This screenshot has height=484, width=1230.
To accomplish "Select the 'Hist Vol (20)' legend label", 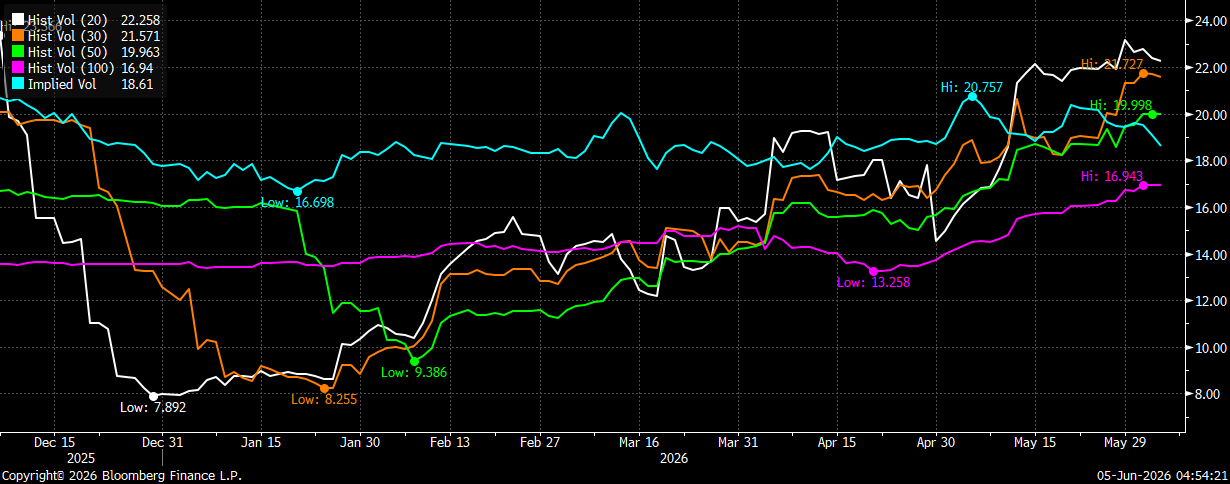I will 67,20.
